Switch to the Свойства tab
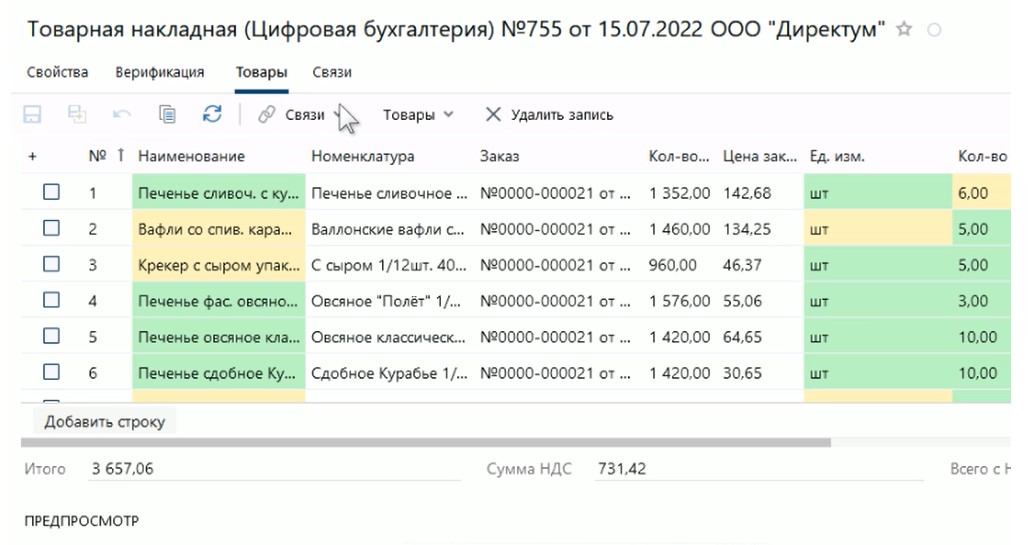 pos(57,72)
